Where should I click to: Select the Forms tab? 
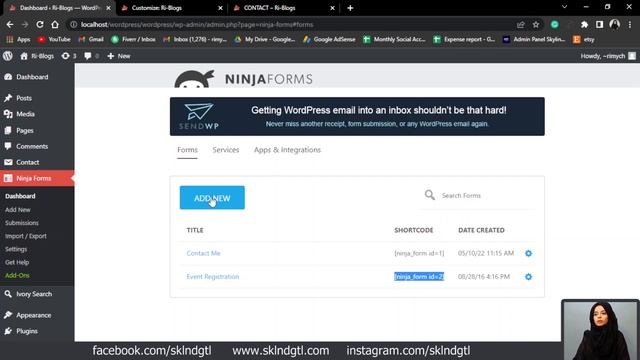click(x=187, y=150)
